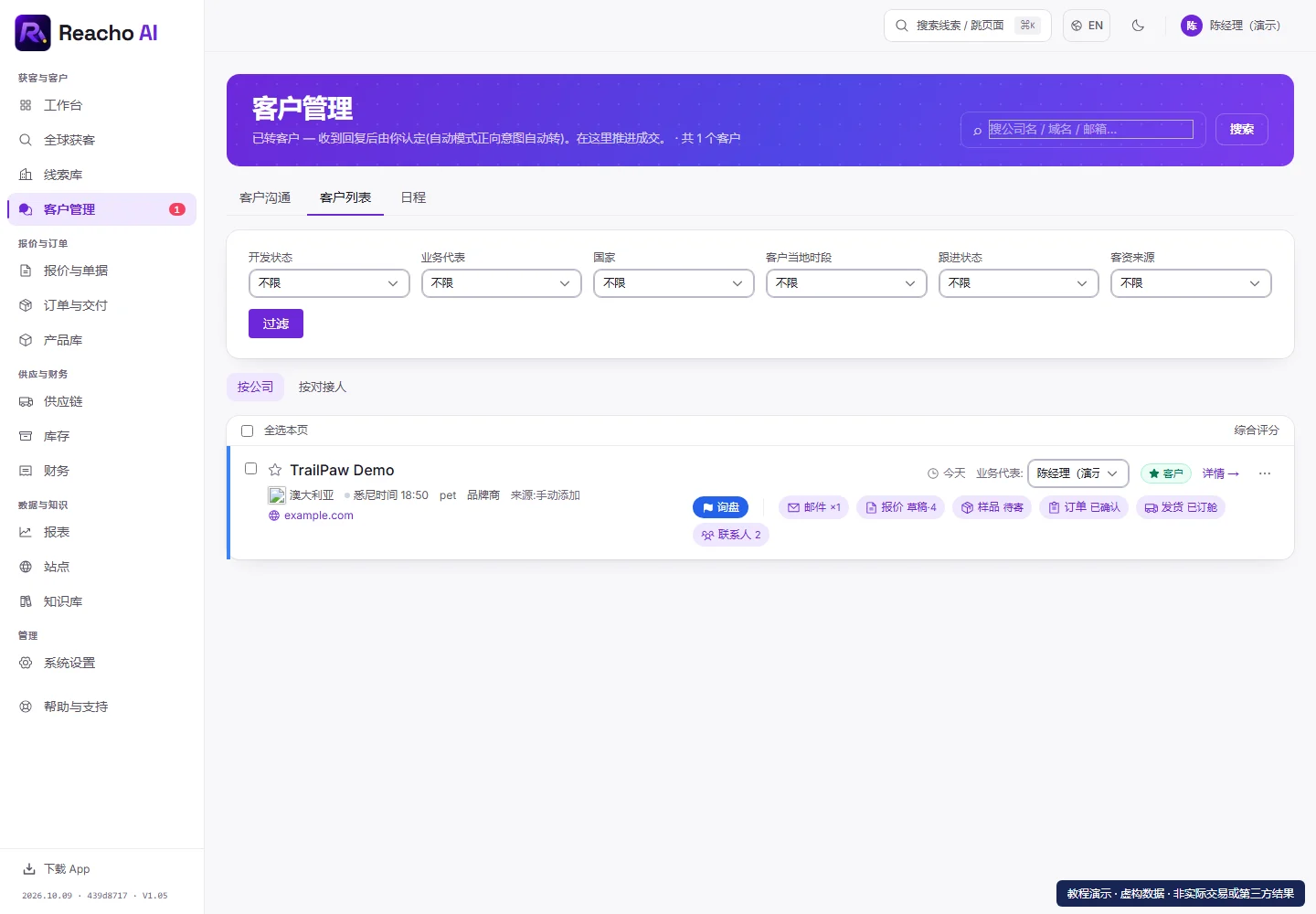Toggle dark mode with the moon icon

tap(1138, 26)
